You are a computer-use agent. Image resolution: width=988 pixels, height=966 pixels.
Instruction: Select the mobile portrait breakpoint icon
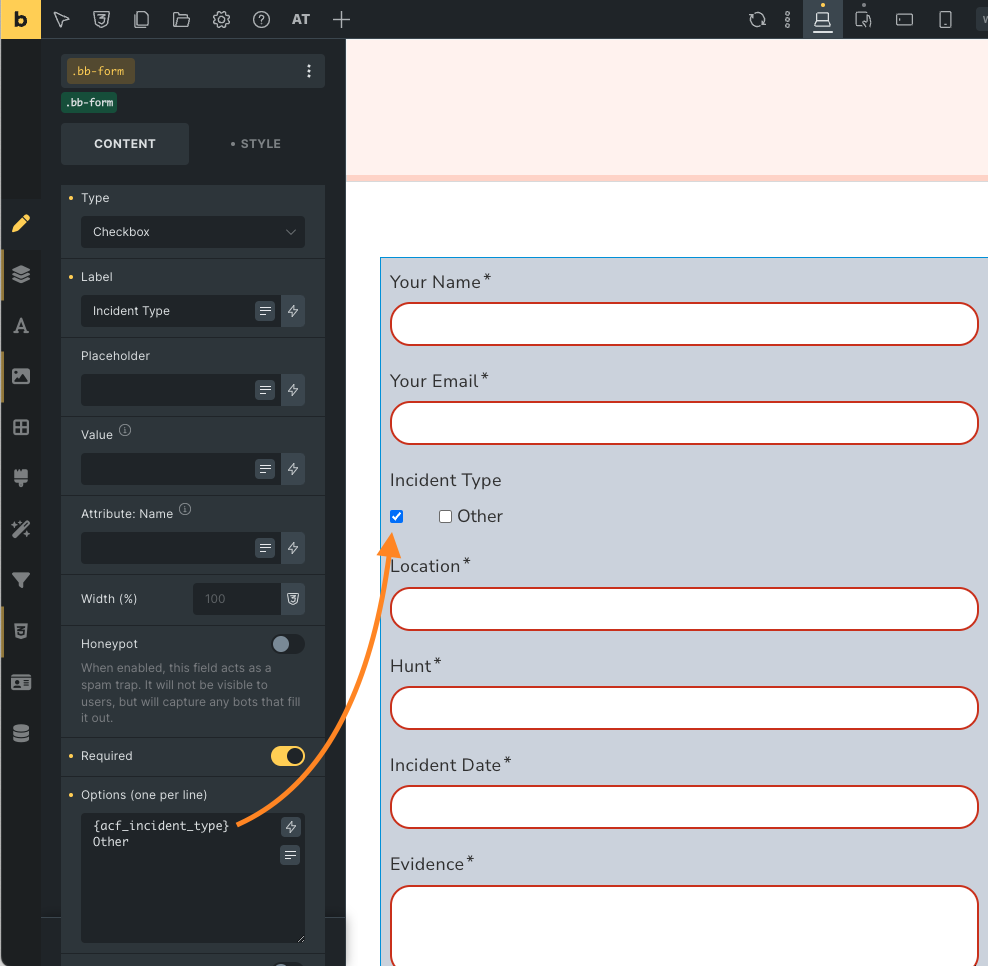945,20
